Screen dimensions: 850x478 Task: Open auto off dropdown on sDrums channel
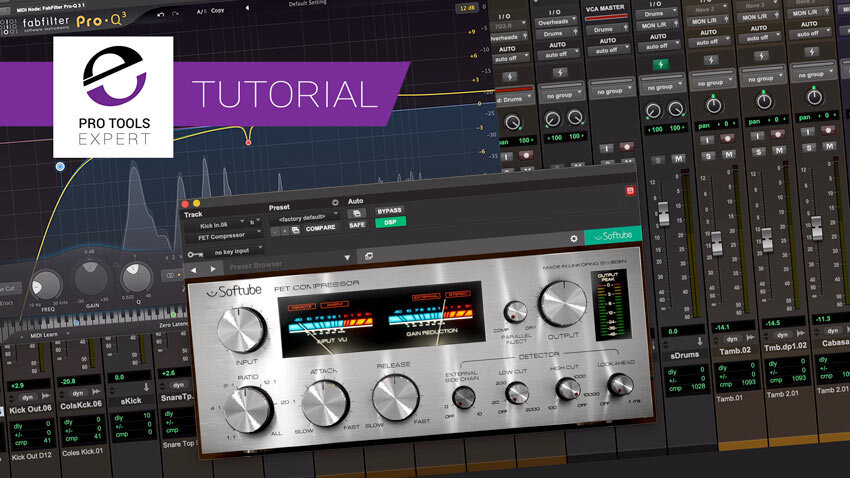click(x=660, y=47)
